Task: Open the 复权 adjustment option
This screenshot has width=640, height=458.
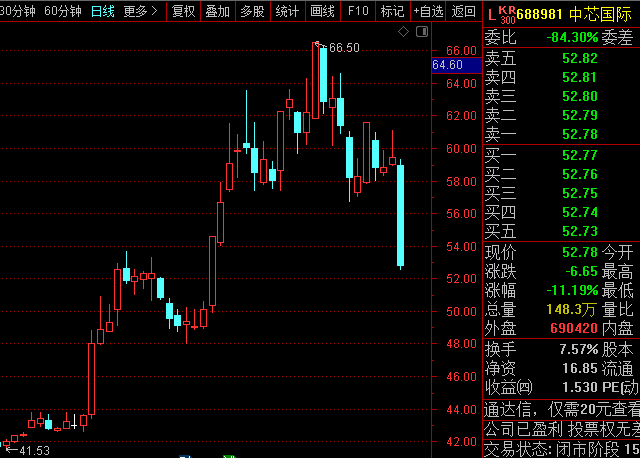Action: [183, 11]
